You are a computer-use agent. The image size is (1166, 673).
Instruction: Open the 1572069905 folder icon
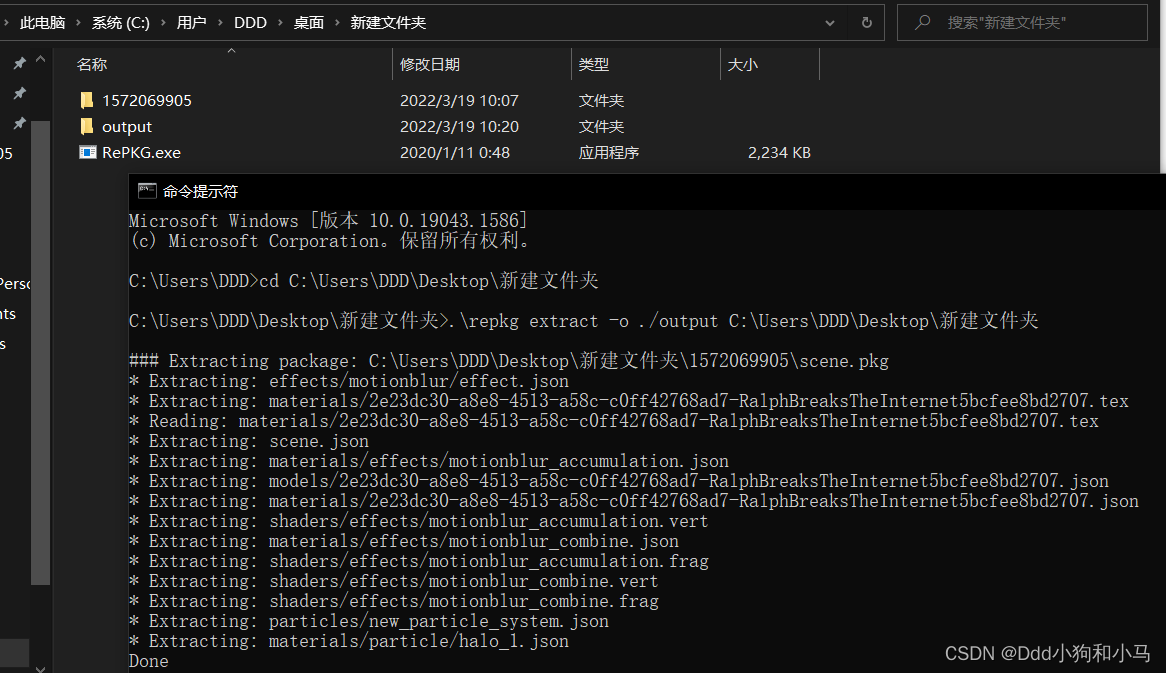tap(87, 100)
